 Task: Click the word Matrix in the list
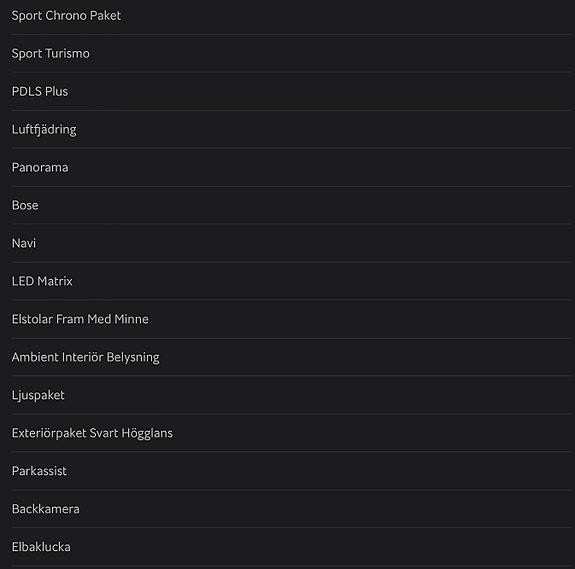[55, 281]
